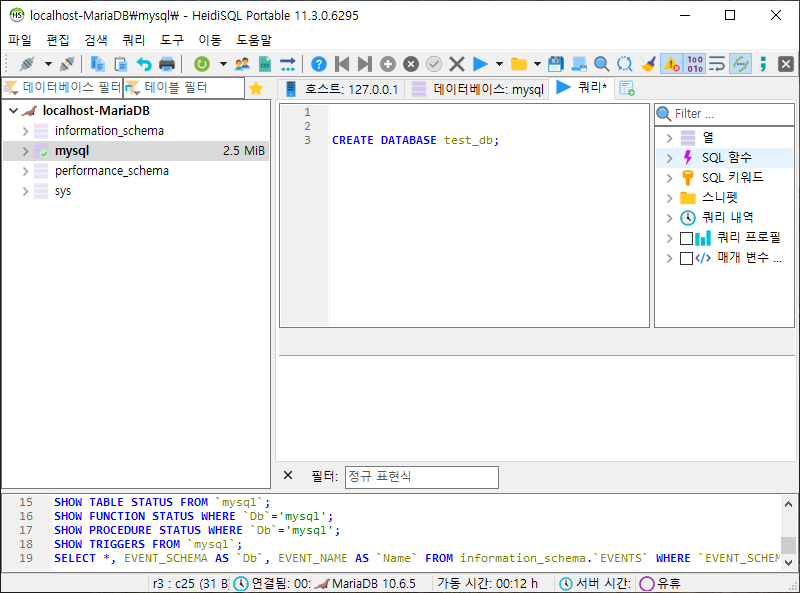Expand the performance_schema database
The width and height of the screenshot is (800, 593).
tap(26, 171)
